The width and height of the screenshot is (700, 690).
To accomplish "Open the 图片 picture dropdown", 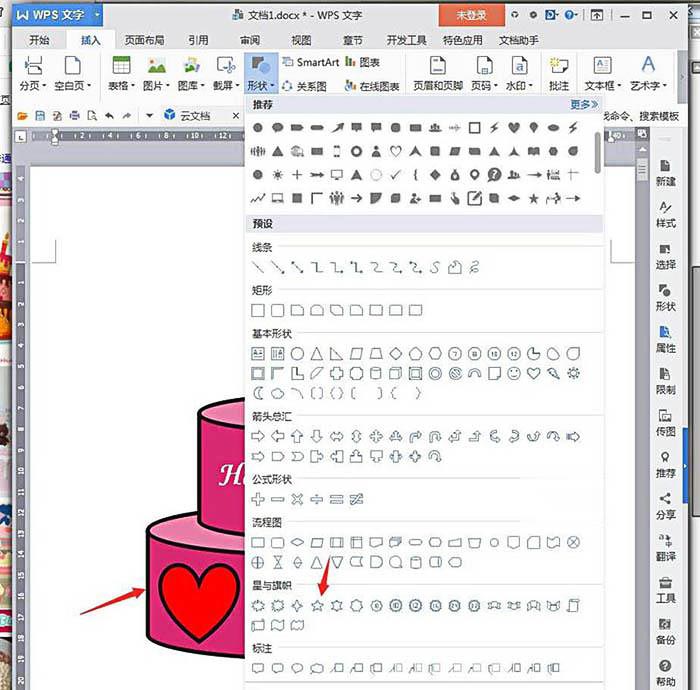I will tap(156, 74).
